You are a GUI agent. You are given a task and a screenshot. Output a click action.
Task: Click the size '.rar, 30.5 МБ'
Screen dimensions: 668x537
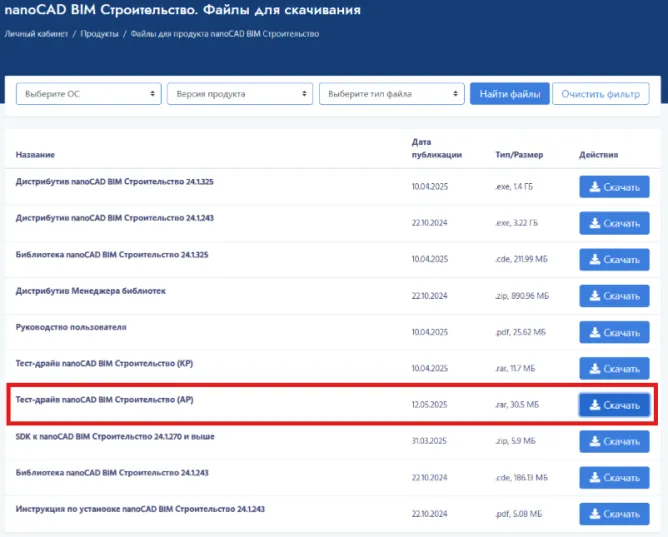[x=517, y=405]
